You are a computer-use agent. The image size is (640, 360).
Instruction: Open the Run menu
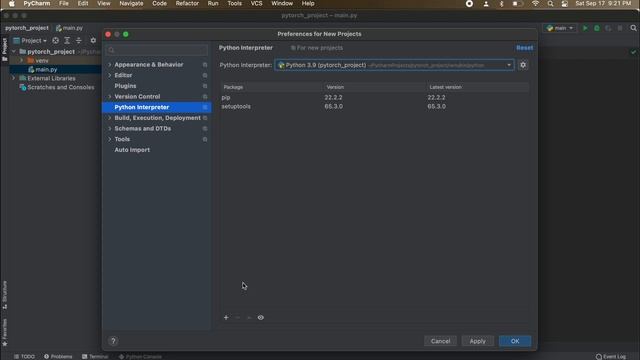(213, 4)
